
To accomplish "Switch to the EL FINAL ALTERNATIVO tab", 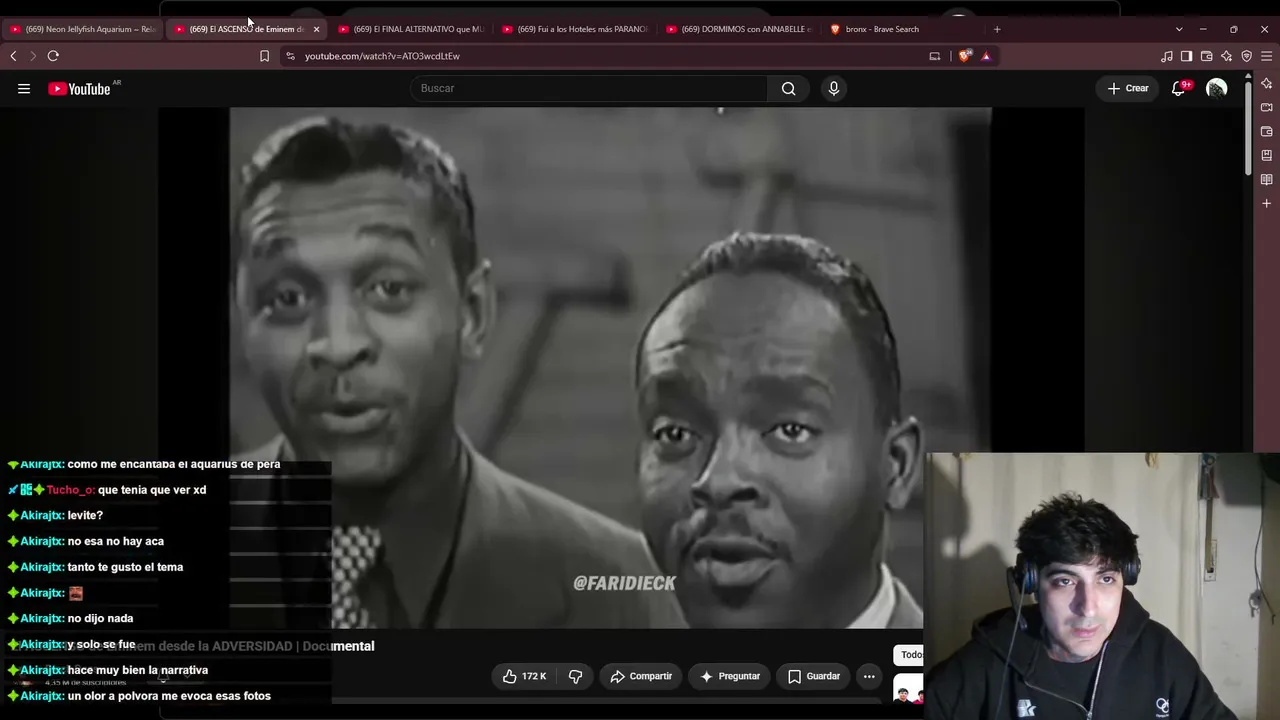I will coord(411,29).
